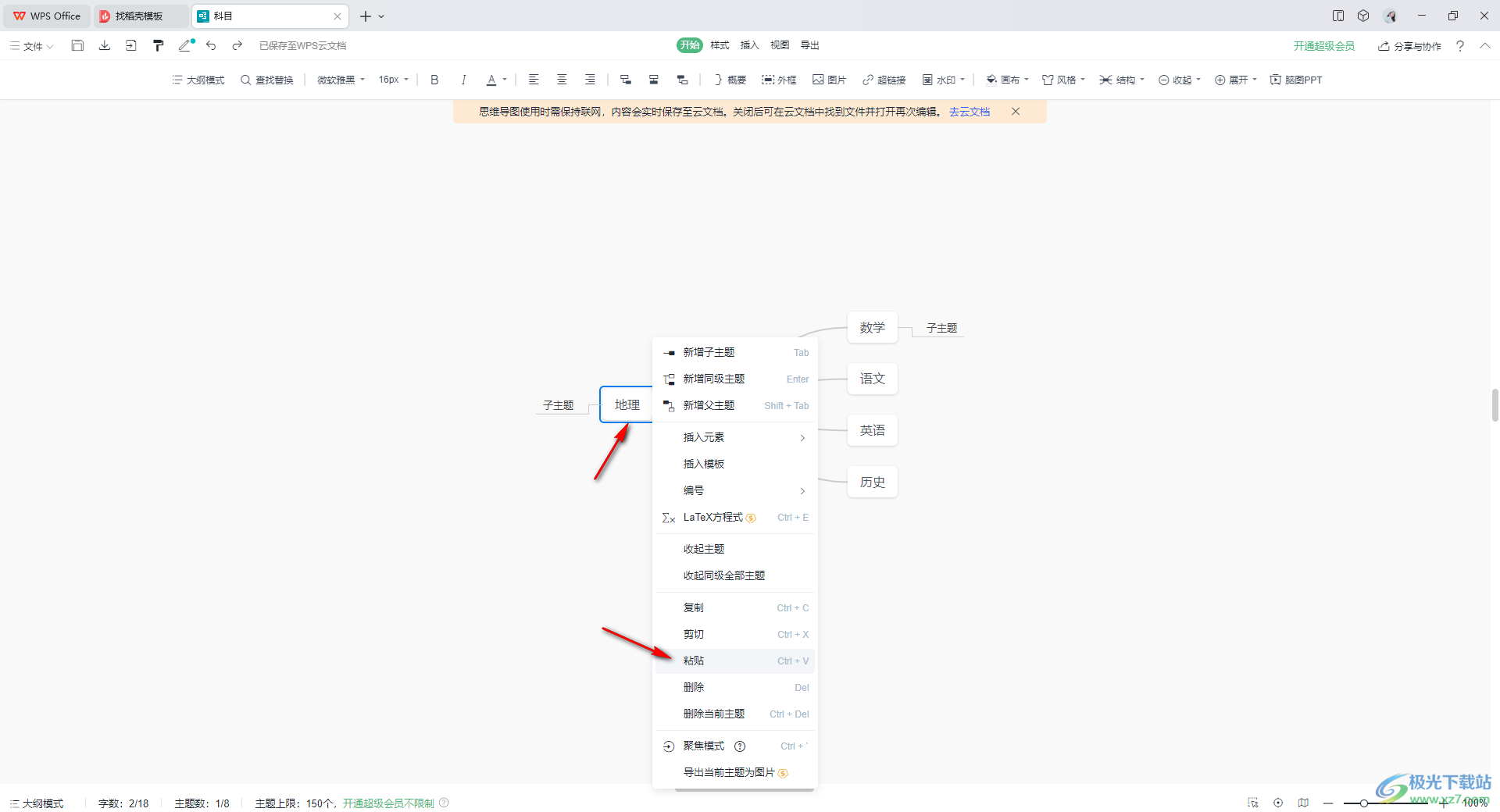Open the 风格 style dropdown
Screen dimensions: 1500x812
point(1064,80)
